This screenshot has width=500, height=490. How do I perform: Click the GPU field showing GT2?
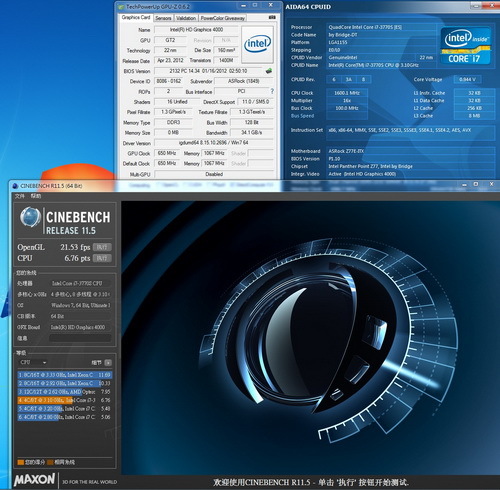(170, 40)
